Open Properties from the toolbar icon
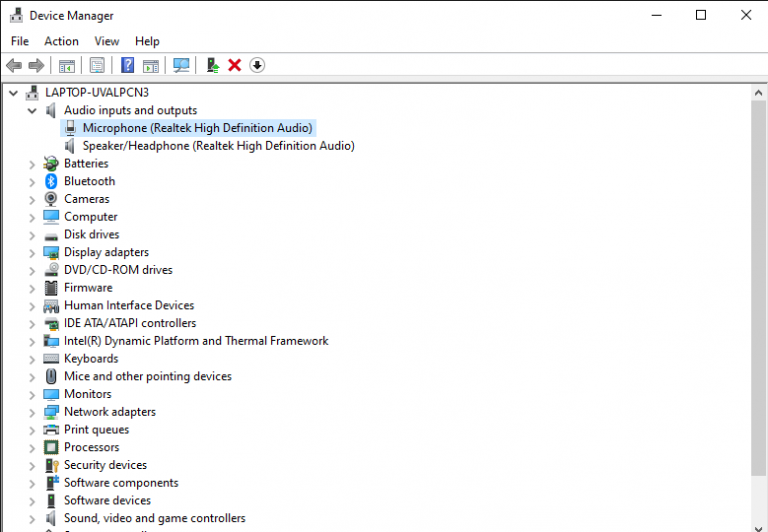This screenshot has width=768, height=532. 97,65
